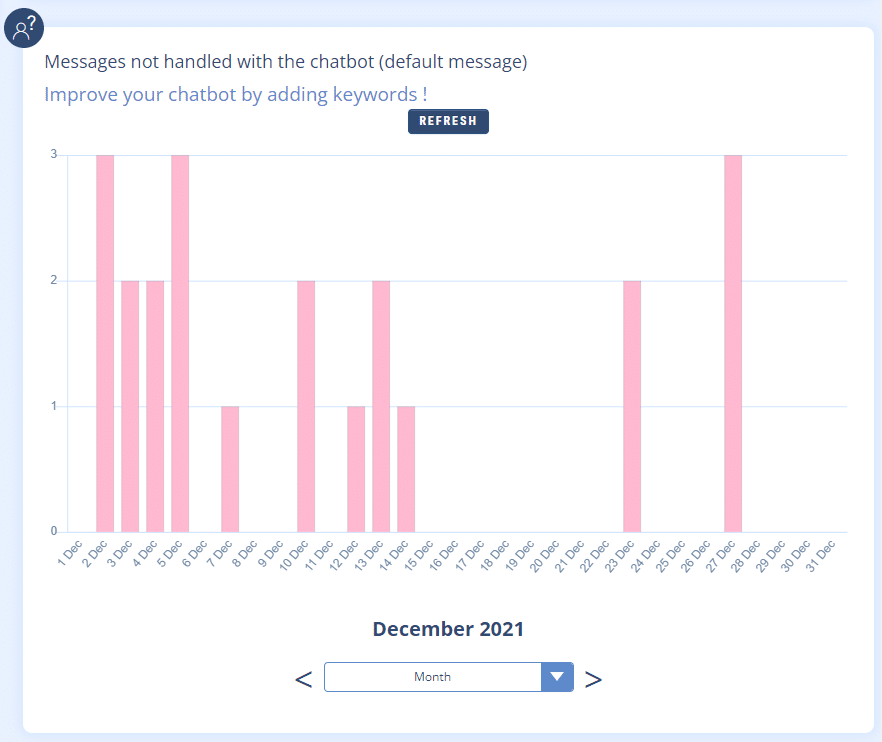Open 'Improve your chatbot by adding keywords' link
The width and height of the screenshot is (882, 742).
click(x=236, y=95)
